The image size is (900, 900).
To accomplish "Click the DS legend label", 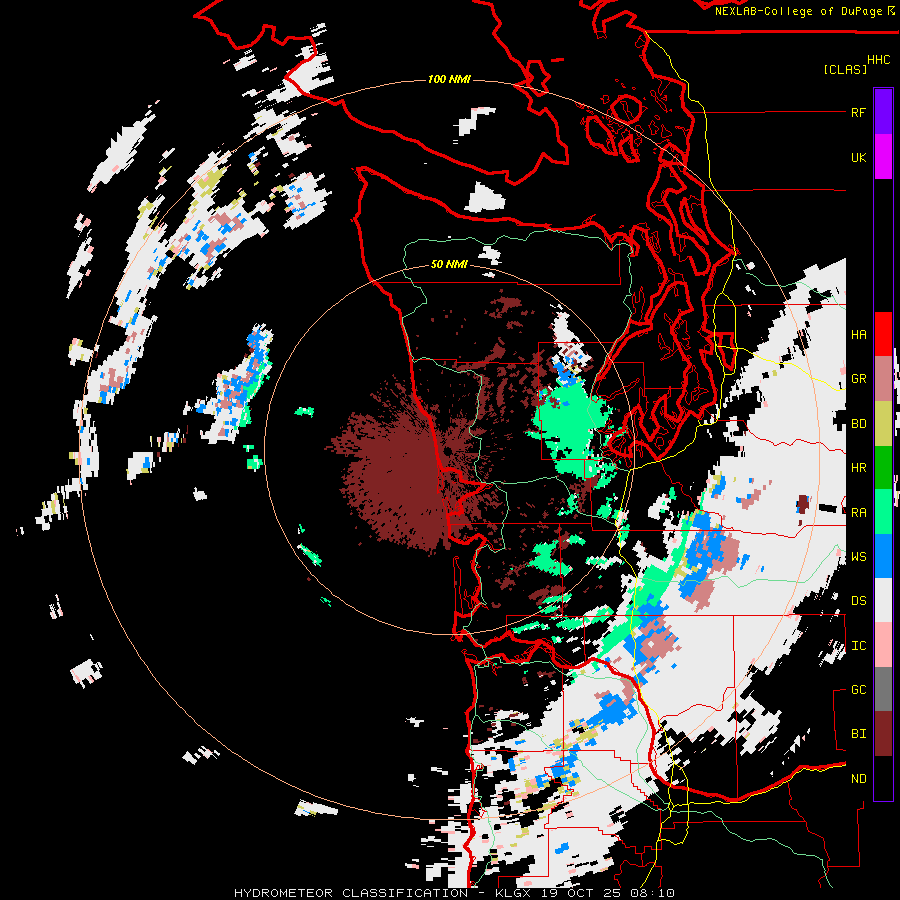I will pos(858,601).
